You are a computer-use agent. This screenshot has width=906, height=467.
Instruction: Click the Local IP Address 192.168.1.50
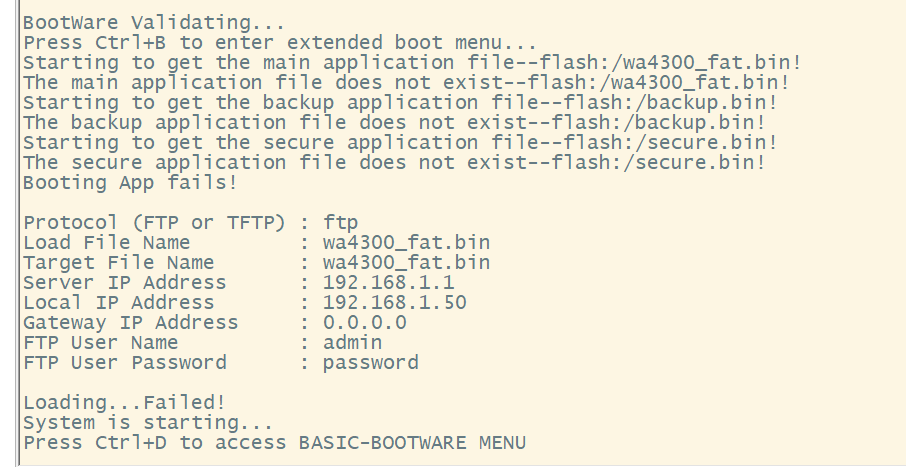(x=394, y=302)
